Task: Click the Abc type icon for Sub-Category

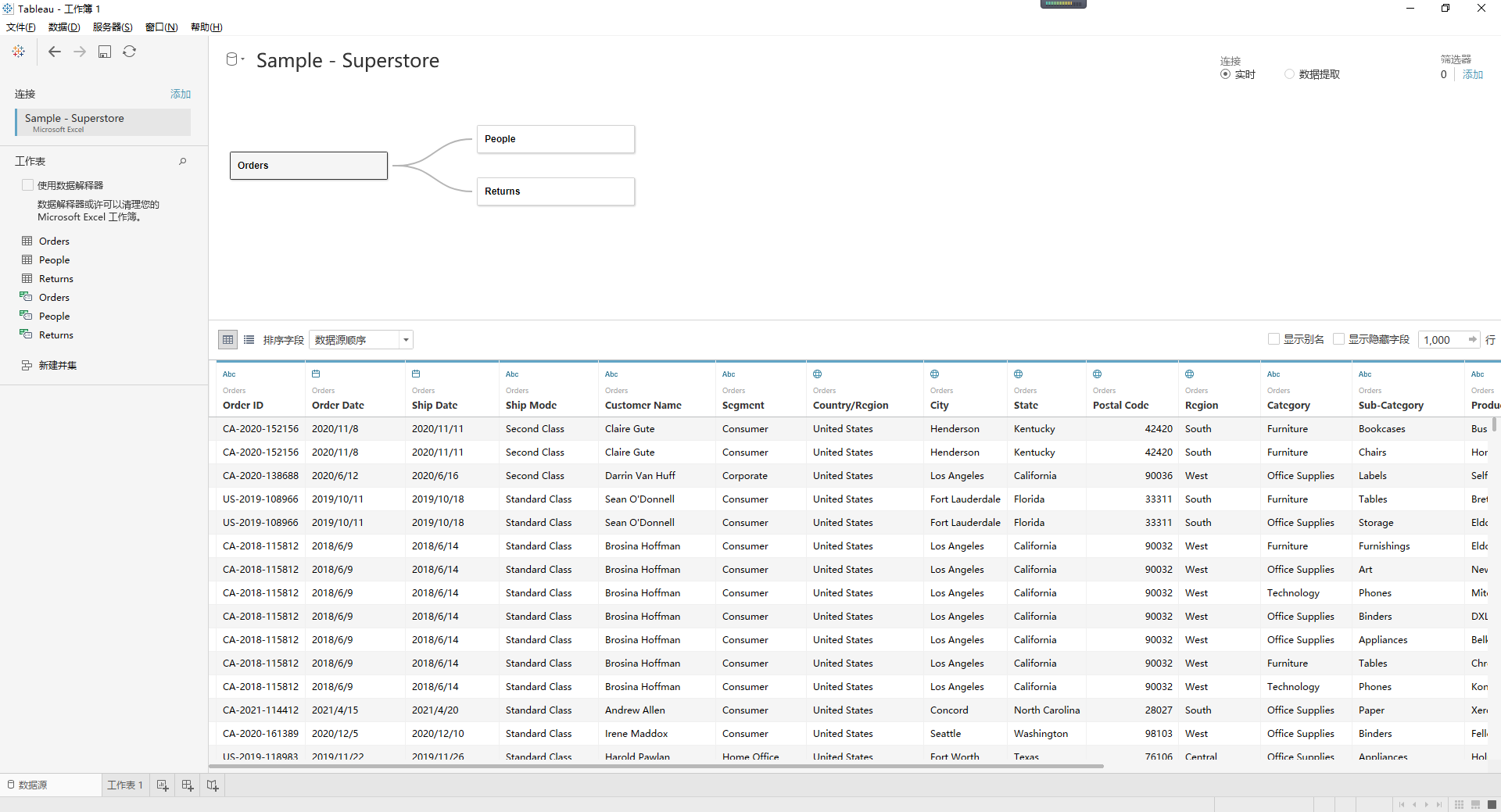Action: click(1365, 374)
